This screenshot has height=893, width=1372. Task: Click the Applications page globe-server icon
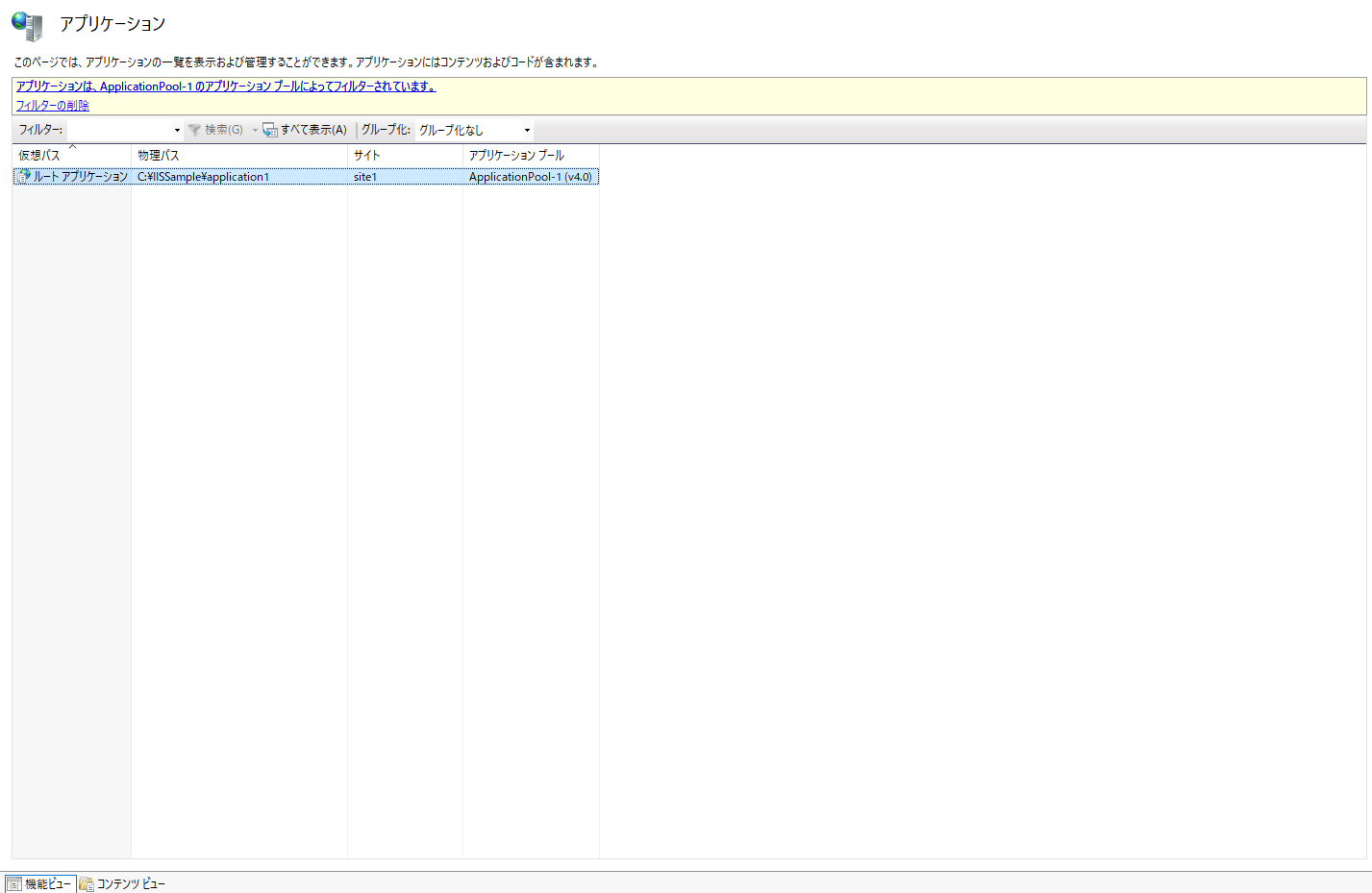click(x=27, y=26)
